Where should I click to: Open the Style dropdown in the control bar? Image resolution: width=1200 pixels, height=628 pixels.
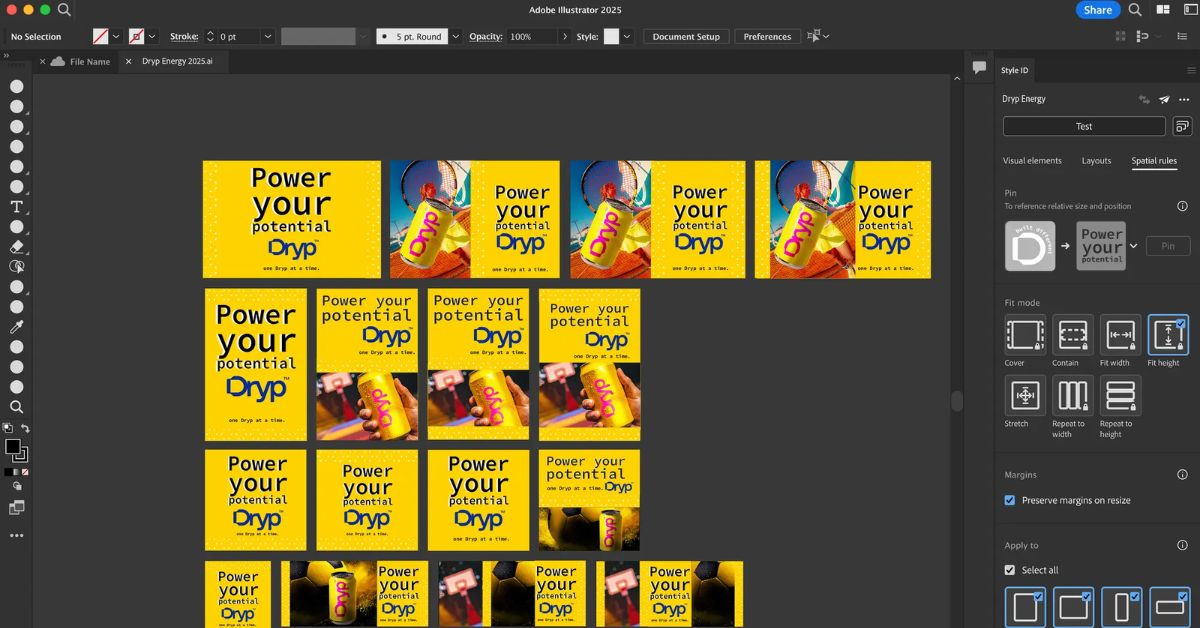pyautogui.click(x=625, y=36)
